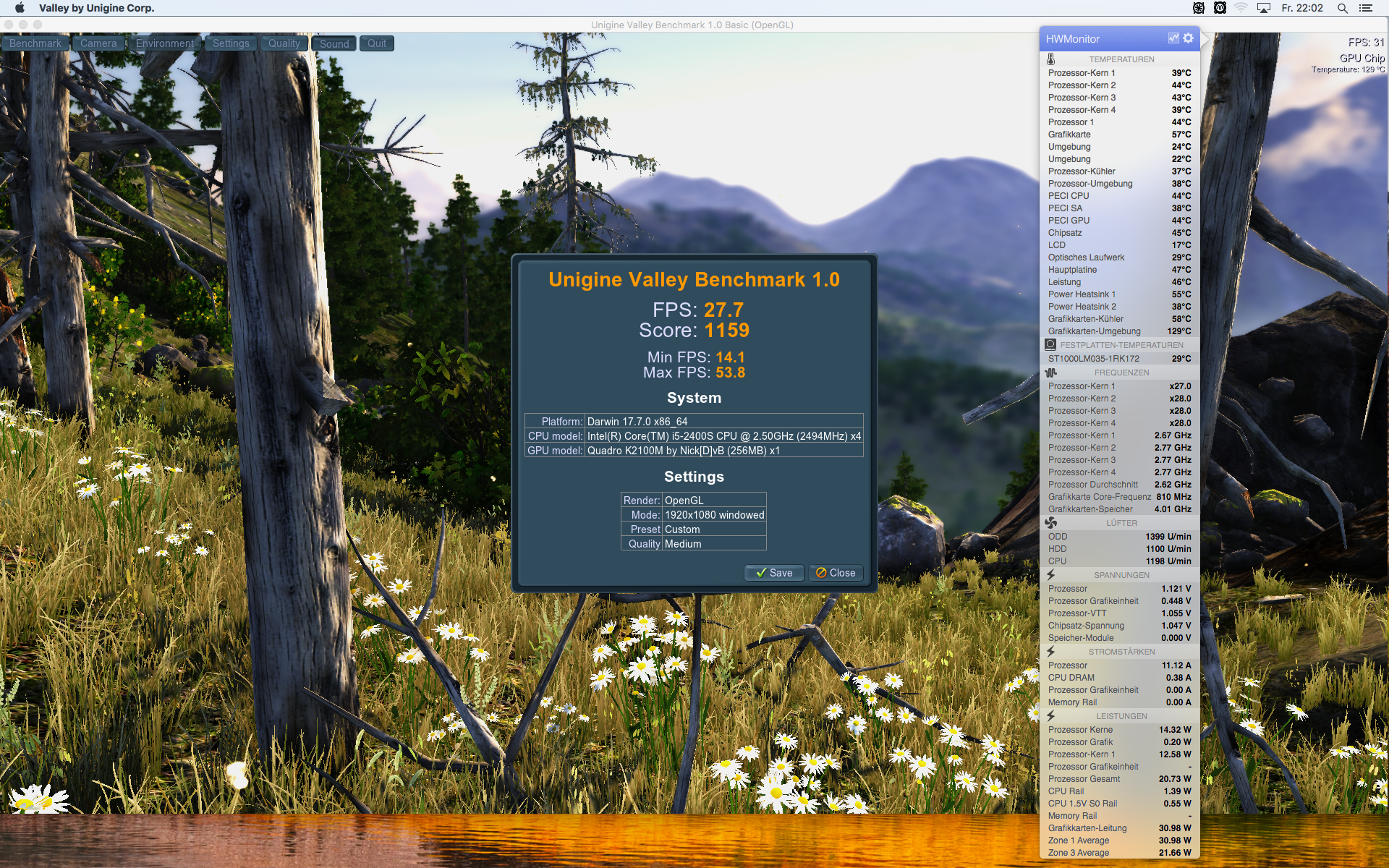The width and height of the screenshot is (1389, 868).
Task: Open the Camera menu
Action: (98, 43)
